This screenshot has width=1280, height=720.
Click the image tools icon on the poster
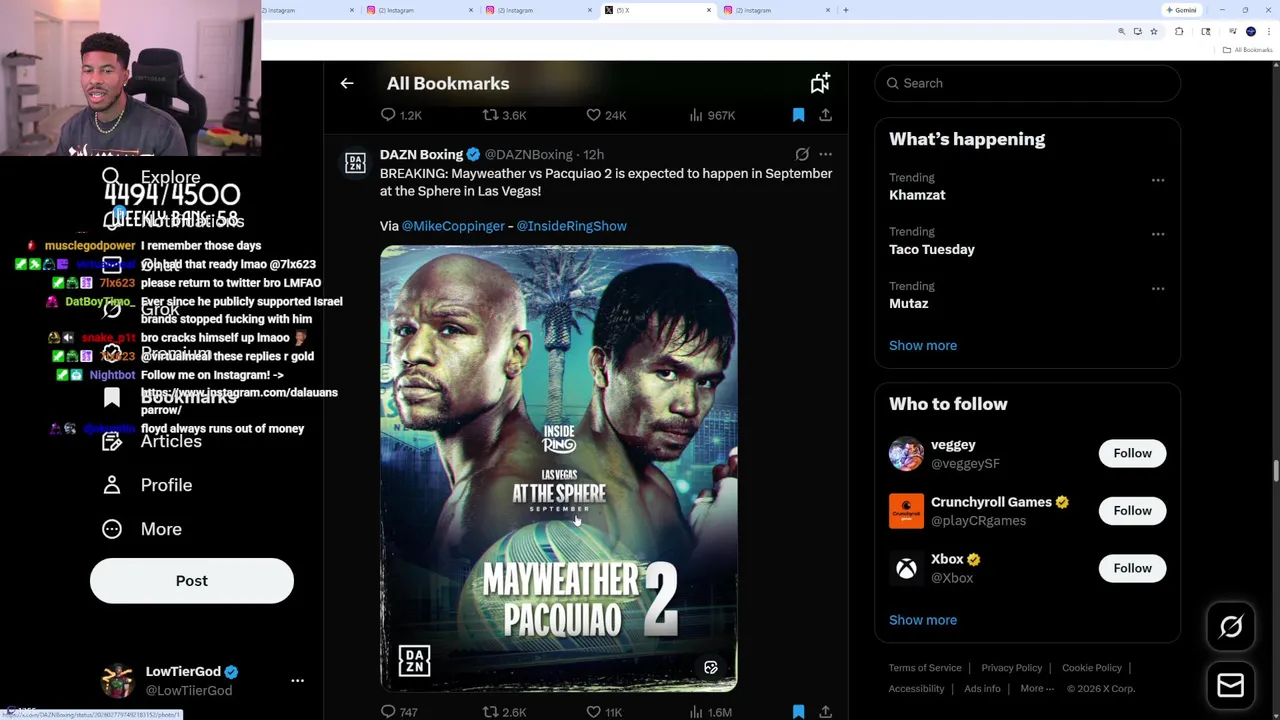(711, 668)
